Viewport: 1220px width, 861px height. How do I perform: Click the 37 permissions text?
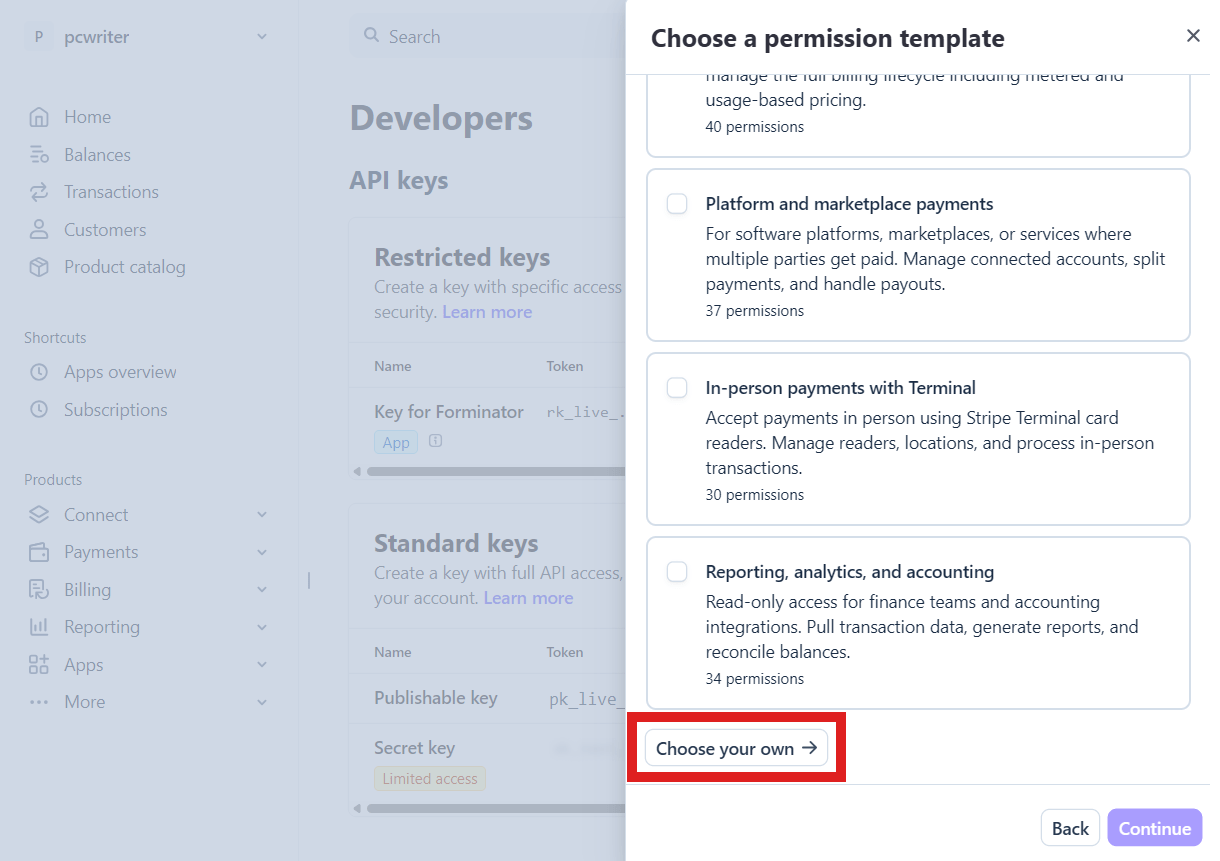click(x=755, y=311)
